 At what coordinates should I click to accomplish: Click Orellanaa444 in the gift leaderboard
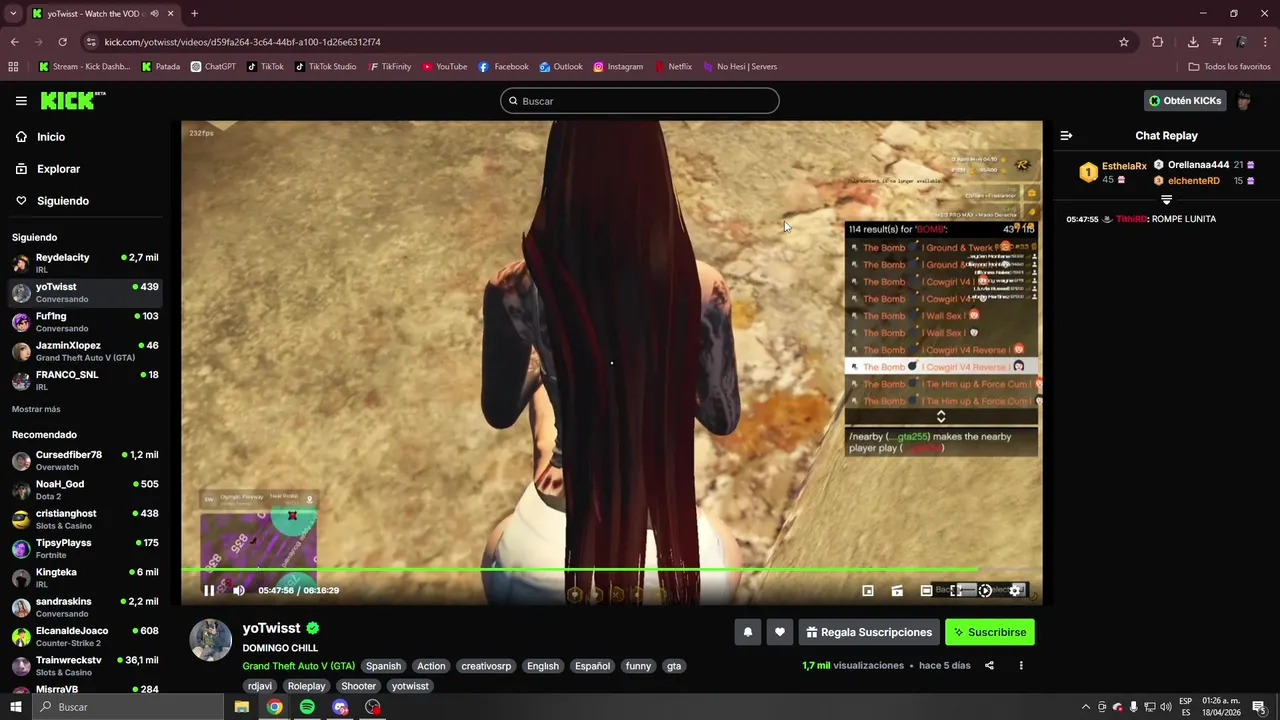click(1198, 165)
